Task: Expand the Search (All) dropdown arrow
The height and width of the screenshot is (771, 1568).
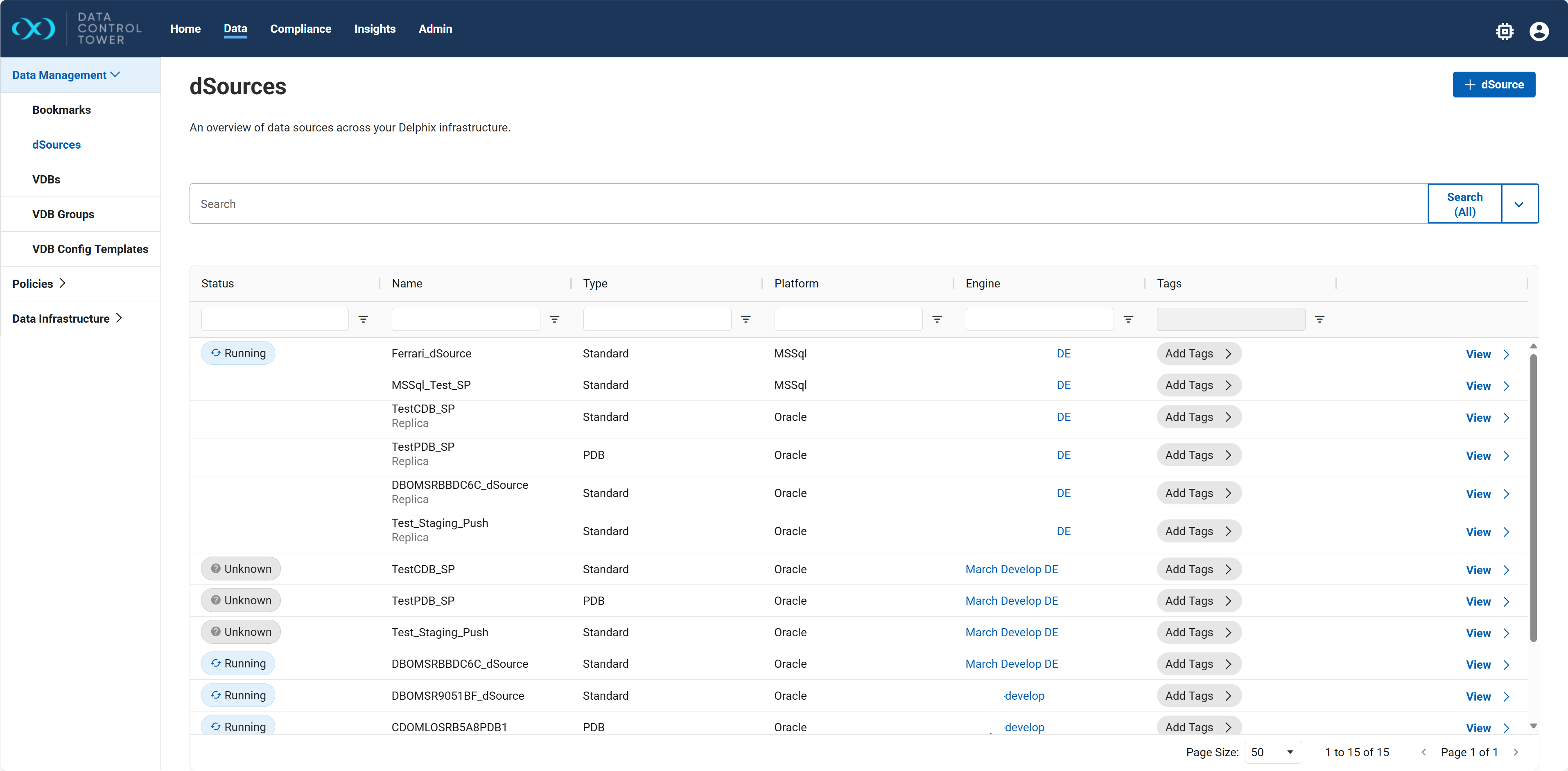Action: pyautogui.click(x=1519, y=204)
